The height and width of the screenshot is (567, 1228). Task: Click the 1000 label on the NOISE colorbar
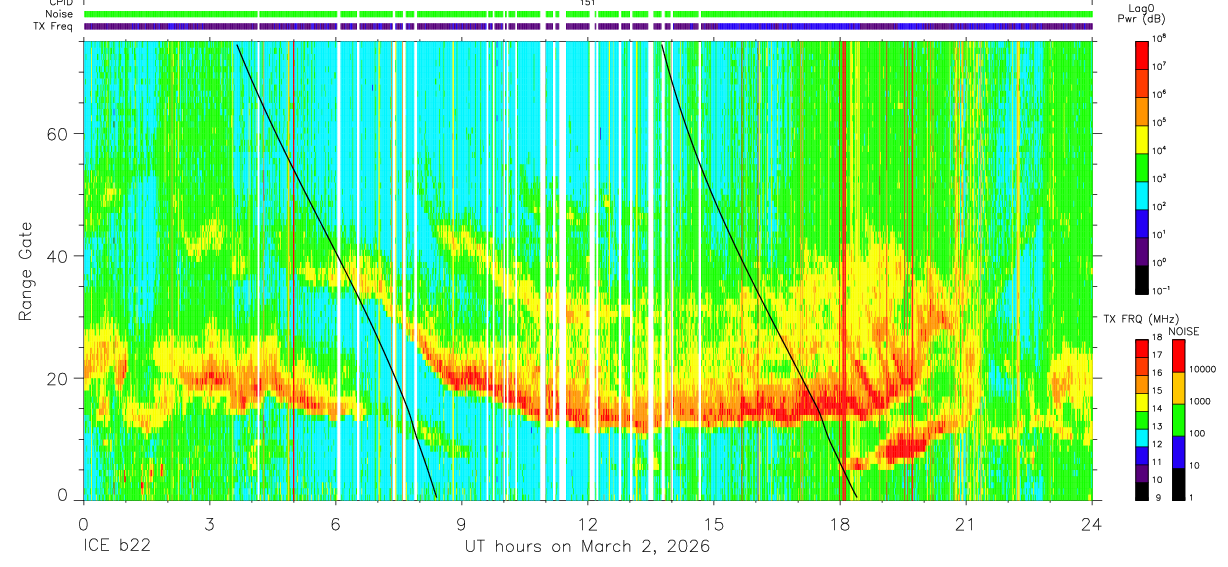tap(1202, 402)
